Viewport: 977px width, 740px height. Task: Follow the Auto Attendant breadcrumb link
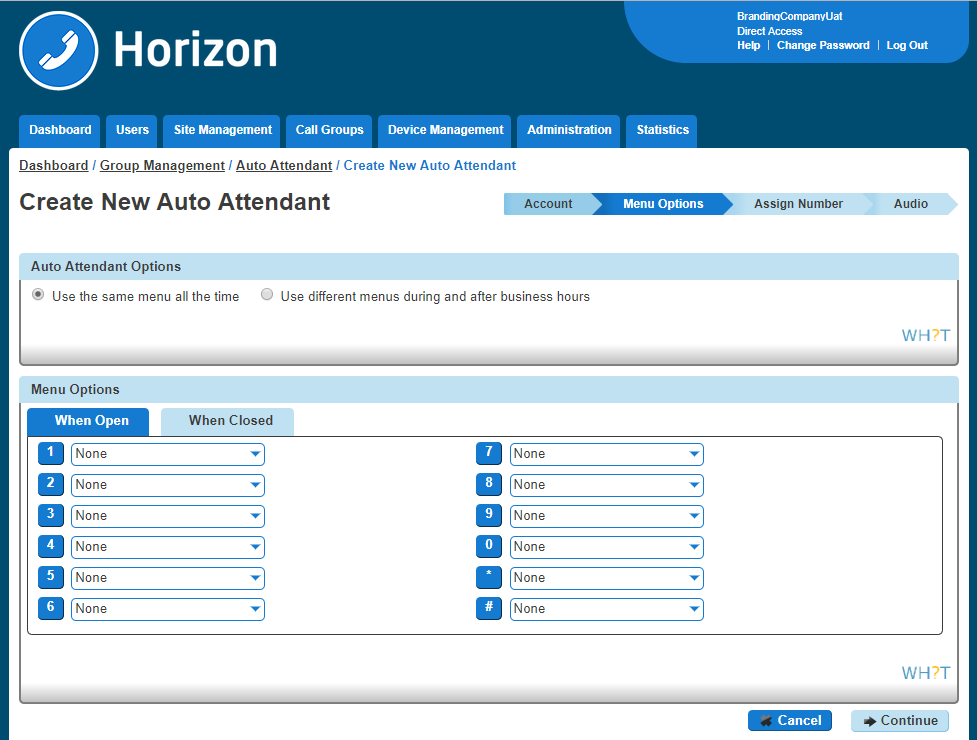click(x=284, y=166)
